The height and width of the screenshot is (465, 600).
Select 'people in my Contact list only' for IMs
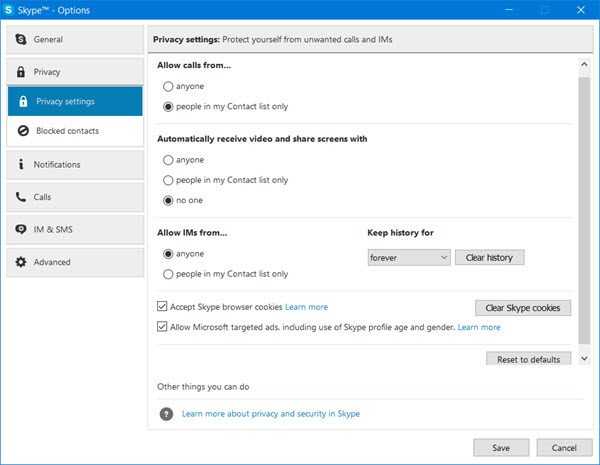pos(168,274)
